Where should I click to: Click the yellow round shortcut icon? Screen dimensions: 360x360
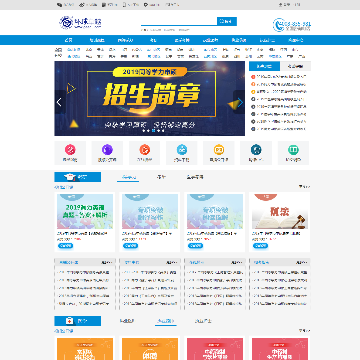219,150
